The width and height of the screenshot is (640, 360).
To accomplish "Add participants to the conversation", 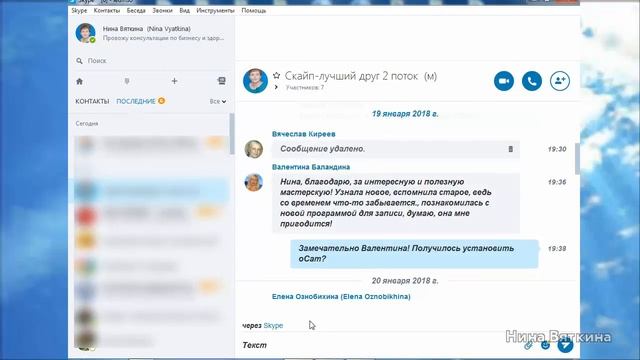I will 560,81.
